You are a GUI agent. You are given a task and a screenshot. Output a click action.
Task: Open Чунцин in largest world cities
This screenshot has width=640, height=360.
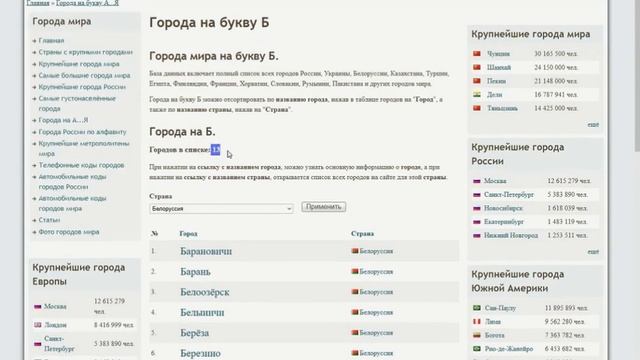(498, 54)
